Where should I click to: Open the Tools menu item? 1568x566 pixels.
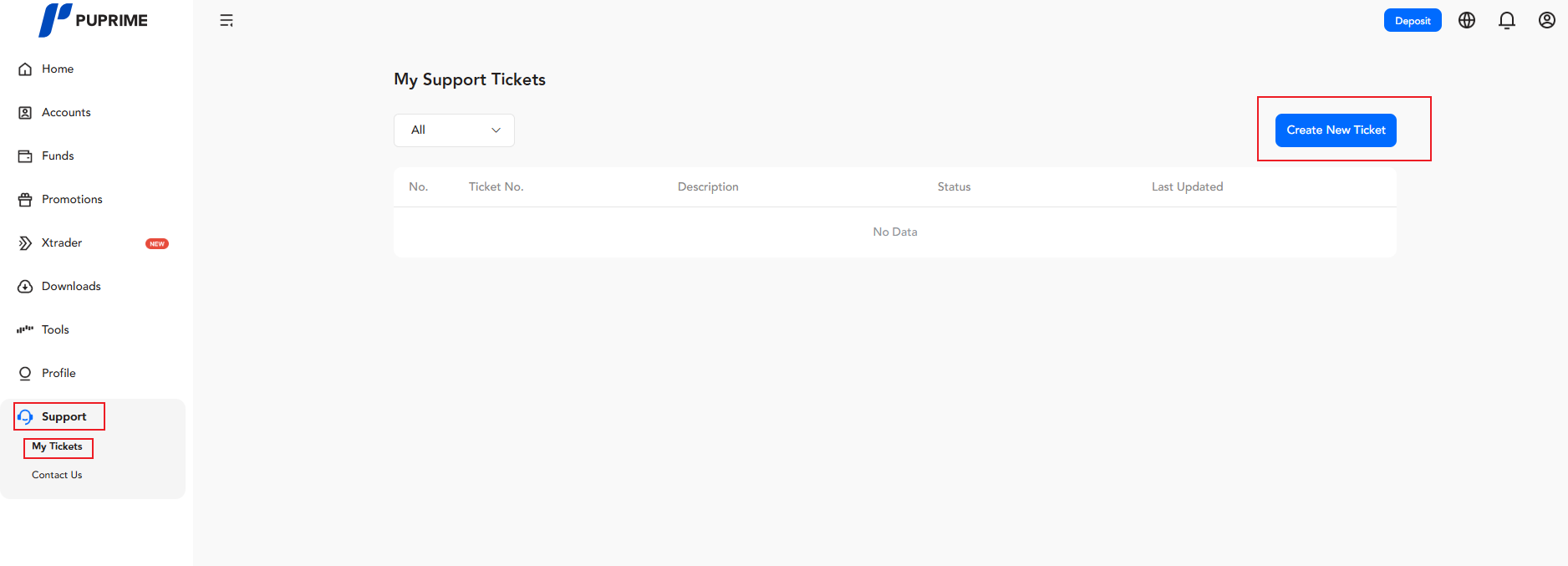click(x=55, y=330)
